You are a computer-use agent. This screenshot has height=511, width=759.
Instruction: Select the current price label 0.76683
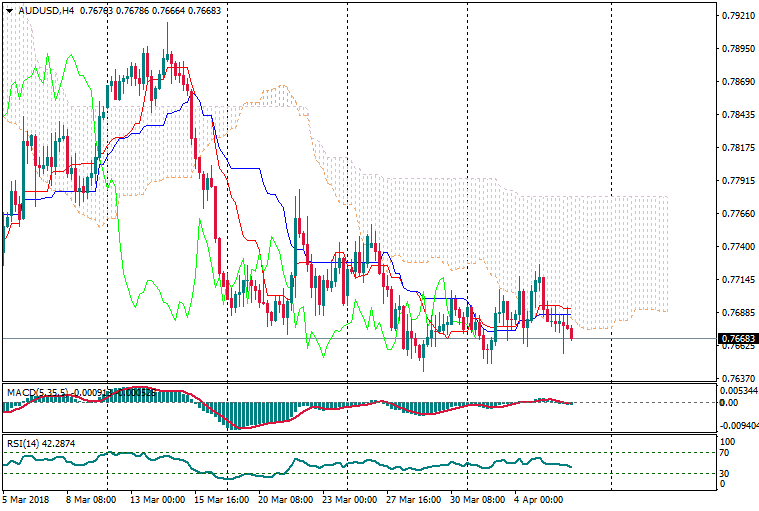(737, 339)
